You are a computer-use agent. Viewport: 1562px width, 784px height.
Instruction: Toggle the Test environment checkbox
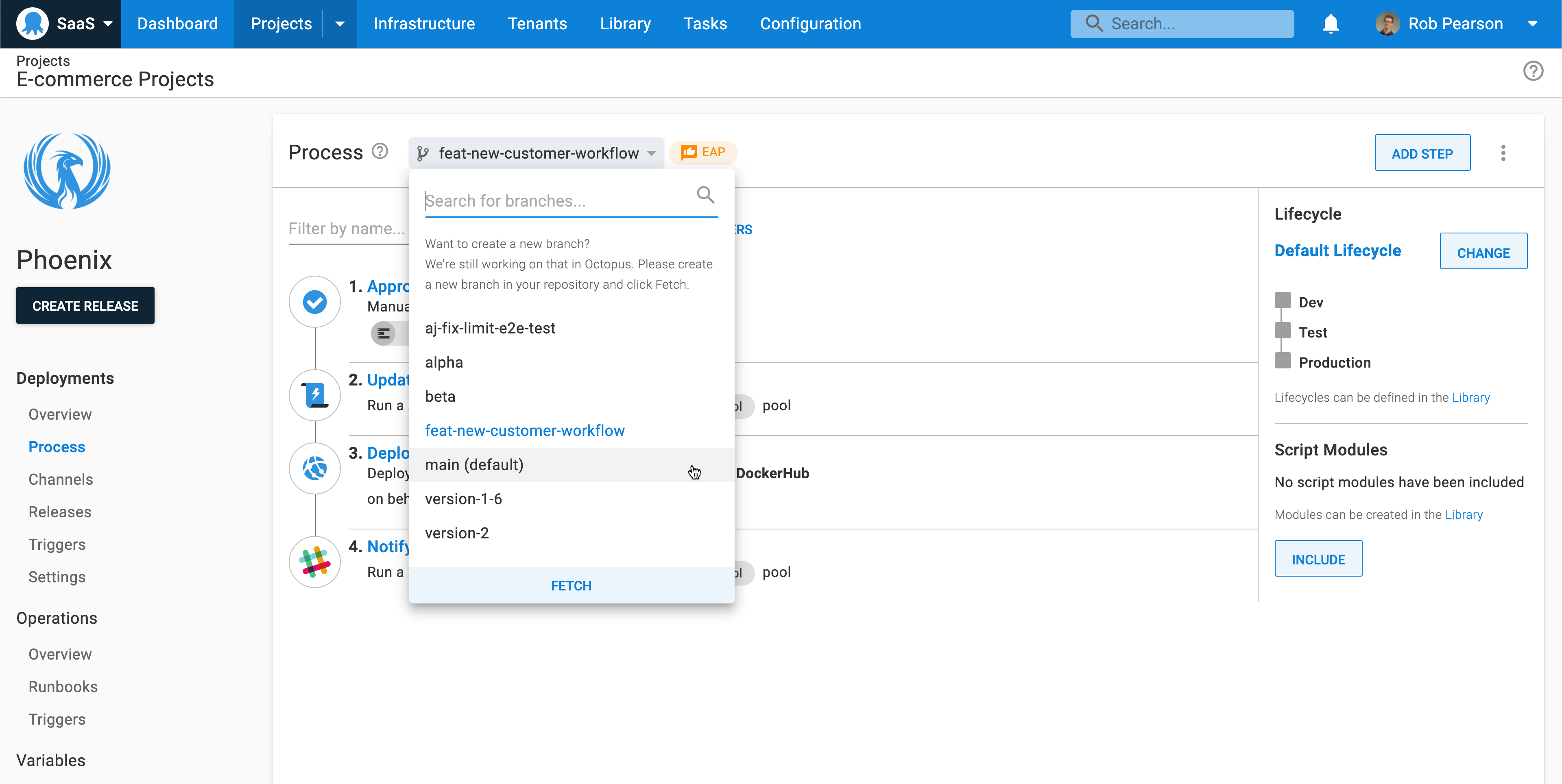[x=1283, y=331]
